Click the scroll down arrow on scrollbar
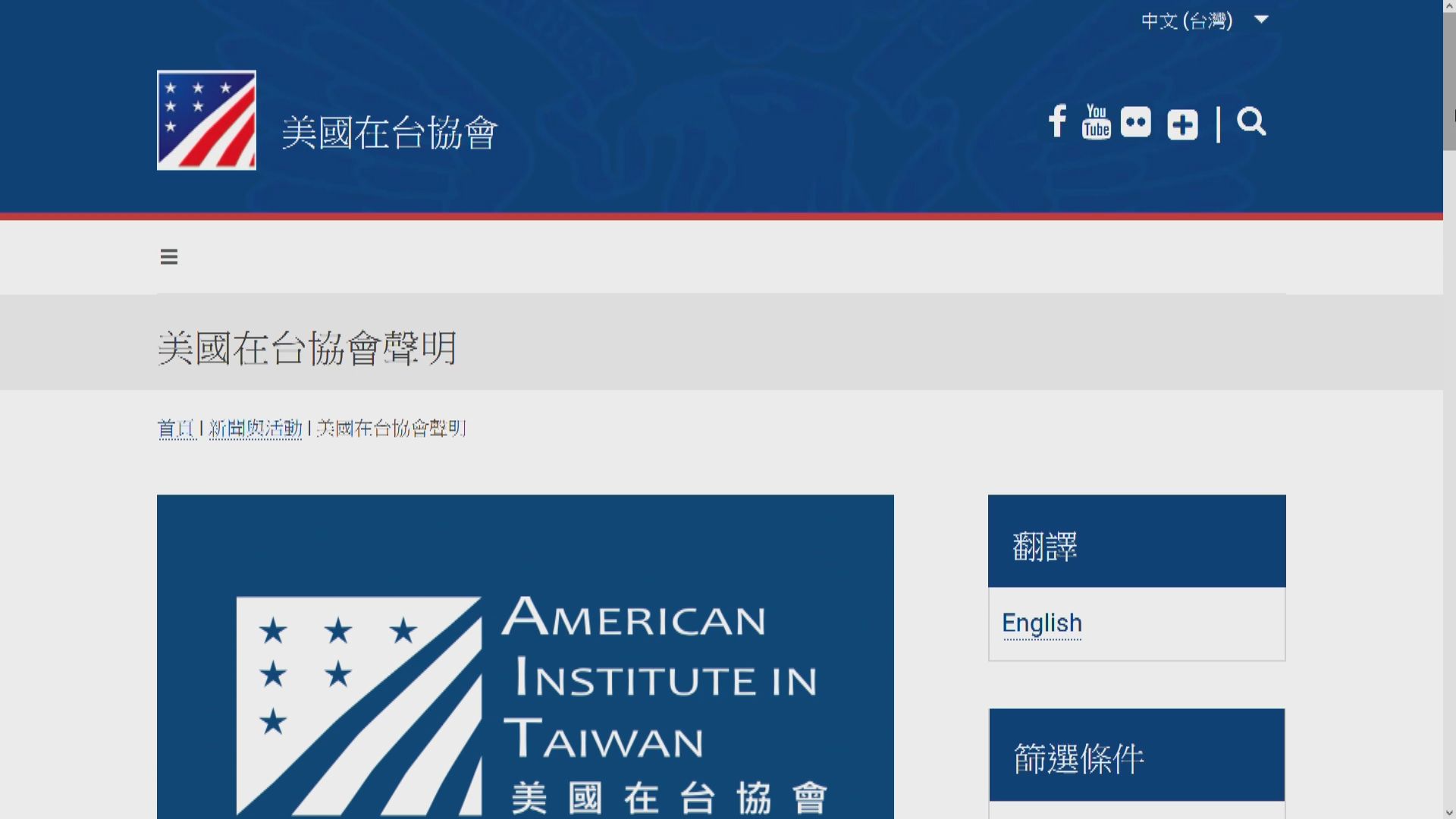 click(1449, 812)
